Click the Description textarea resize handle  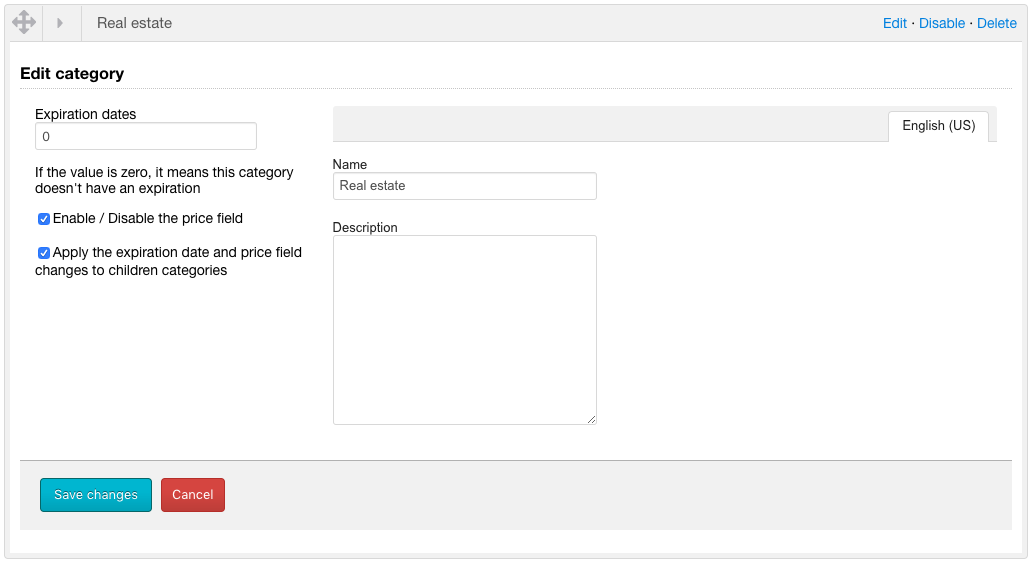click(x=591, y=419)
